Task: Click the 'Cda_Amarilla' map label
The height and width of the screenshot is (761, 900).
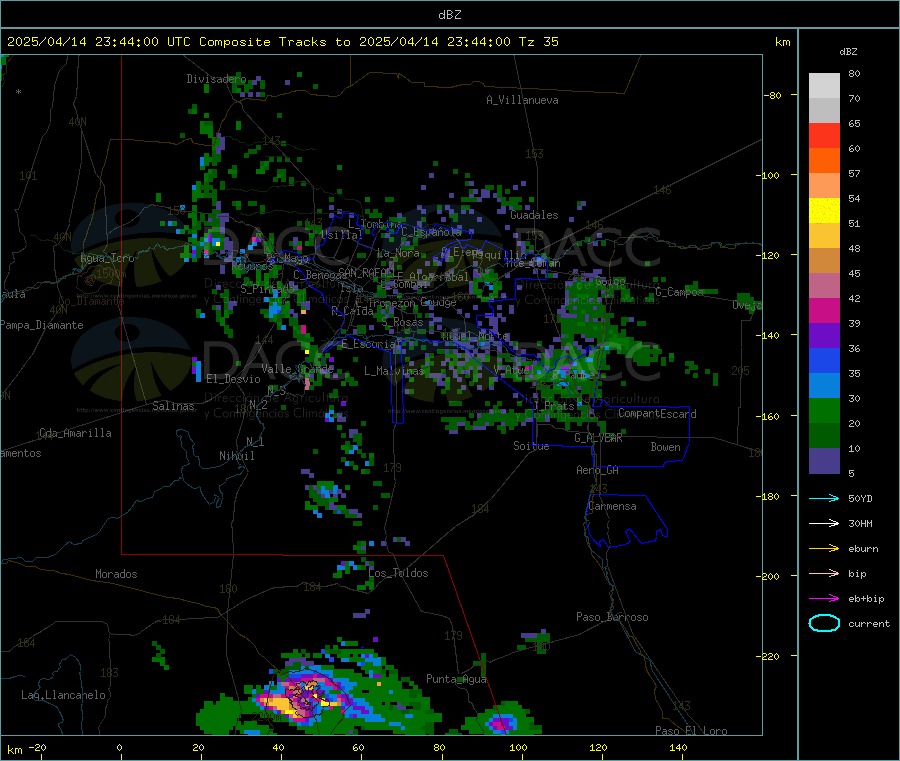Action: 75,433
